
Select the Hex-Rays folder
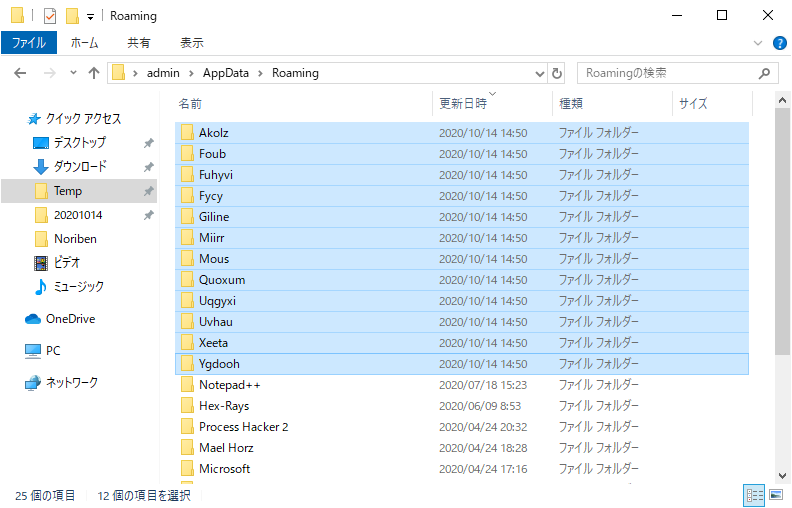[462, 406]
